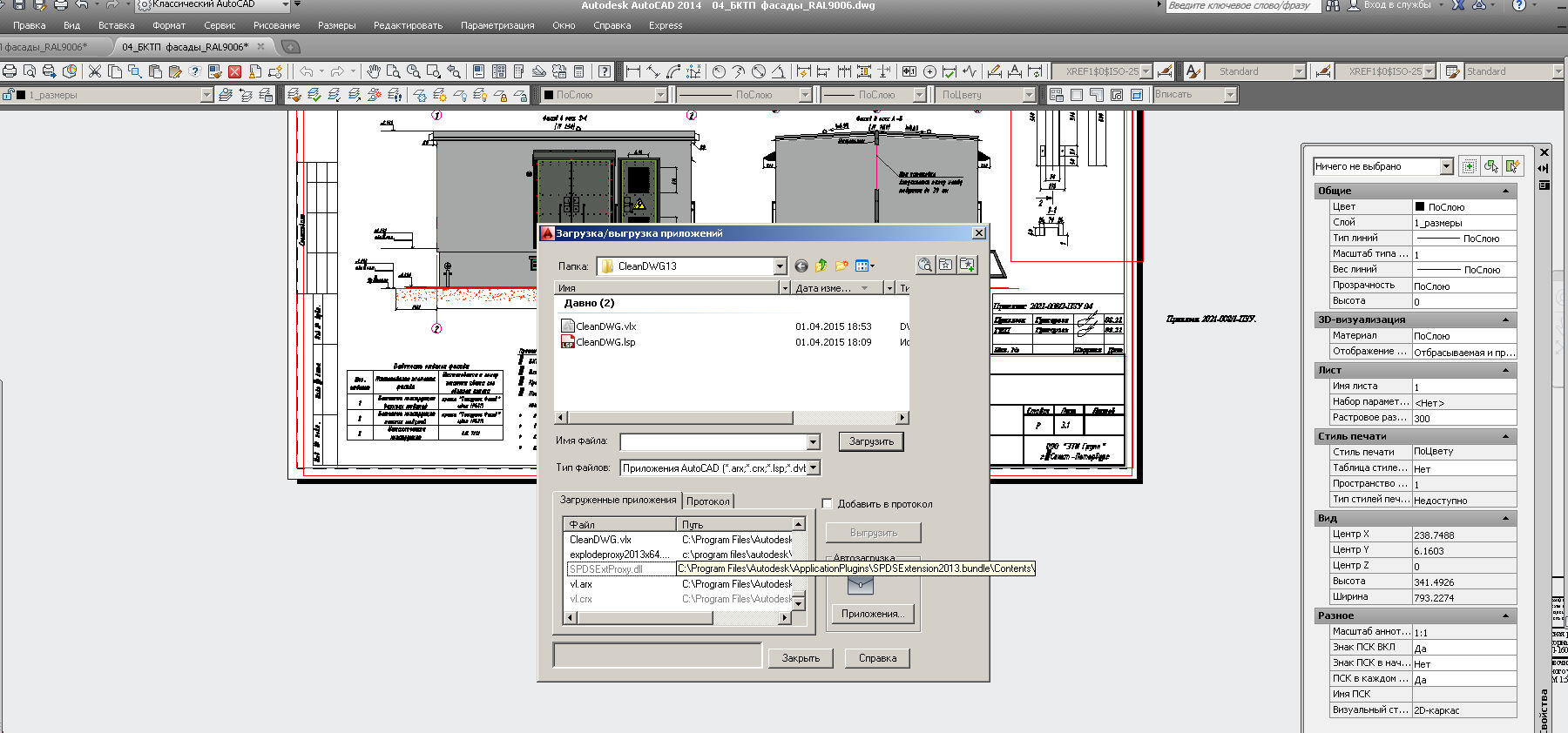This screenshot has height=733, width=1568.
Task: Click the Find file search icon in dialog
Action: (925, 265)
